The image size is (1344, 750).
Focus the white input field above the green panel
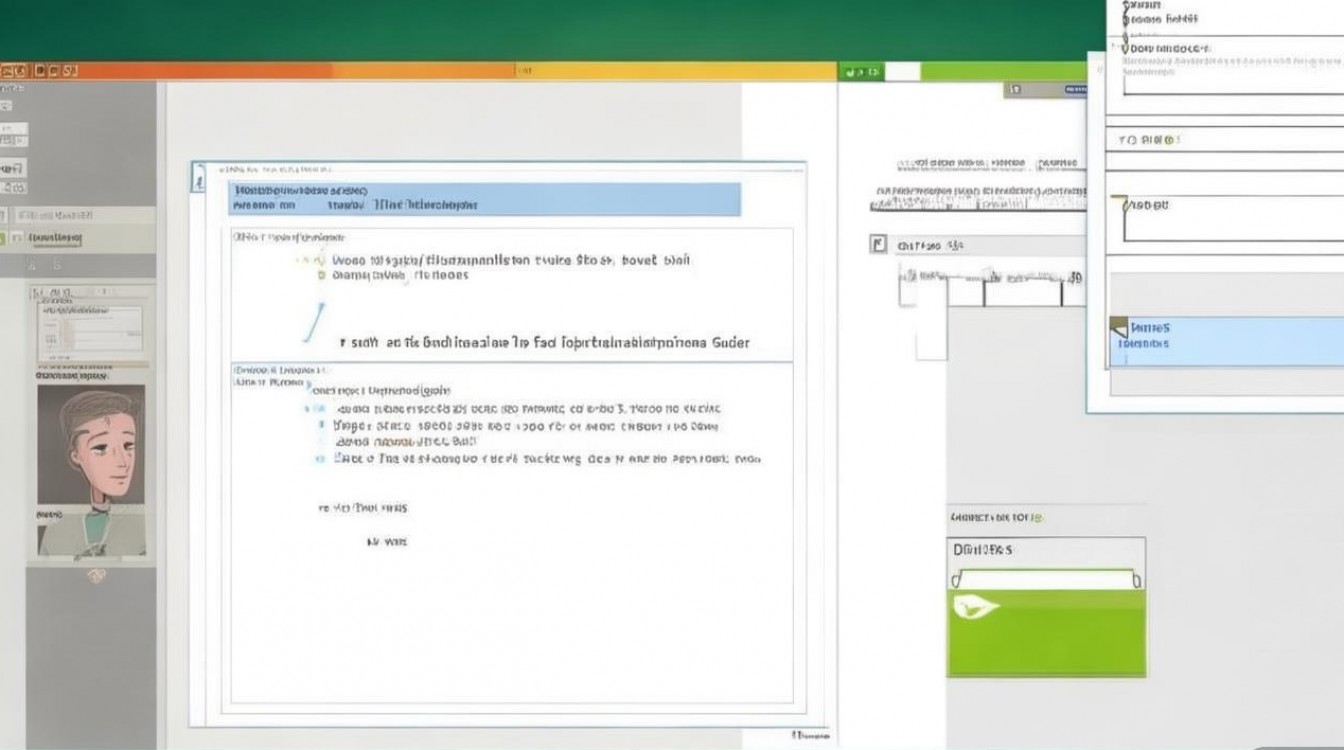[1046, 579]
